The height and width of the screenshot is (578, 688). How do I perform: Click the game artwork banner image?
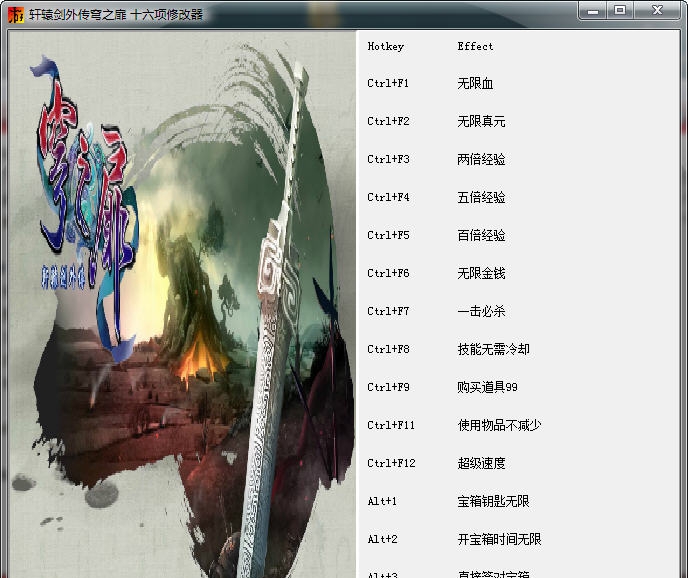coord(182,304)
